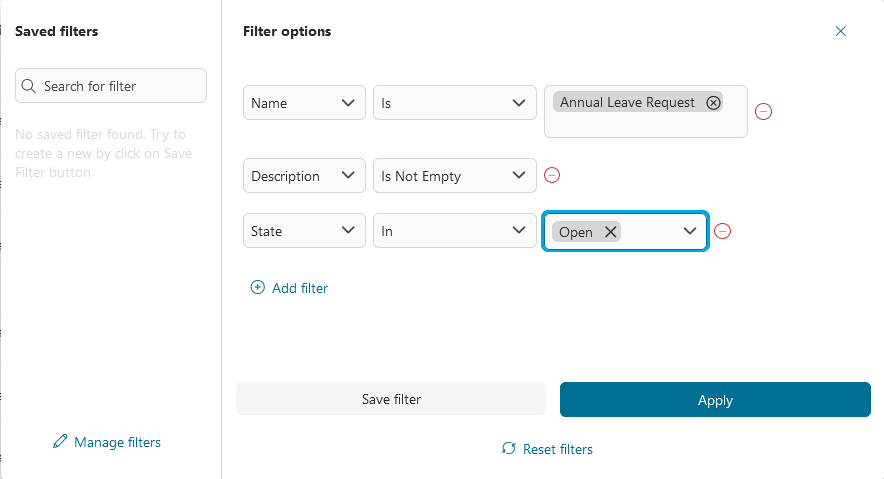Remove the Name filter row

763,111
